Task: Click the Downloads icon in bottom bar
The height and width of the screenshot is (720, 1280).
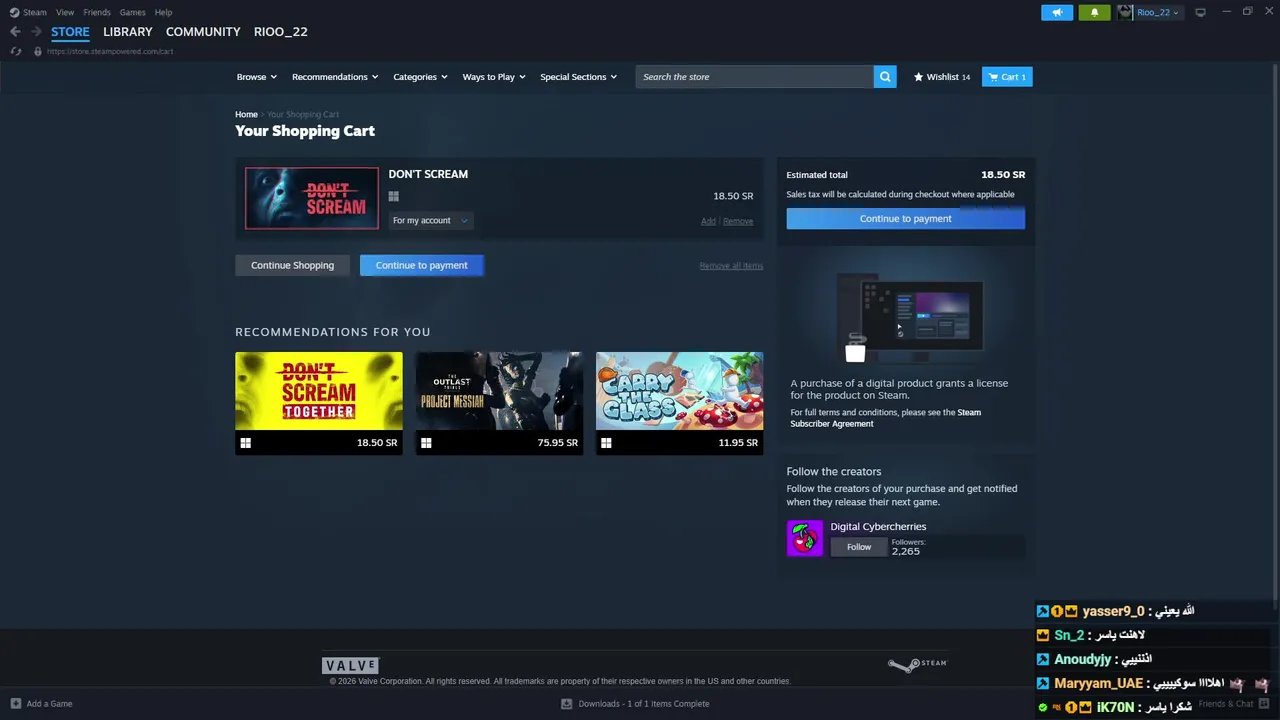Action: 568,704
